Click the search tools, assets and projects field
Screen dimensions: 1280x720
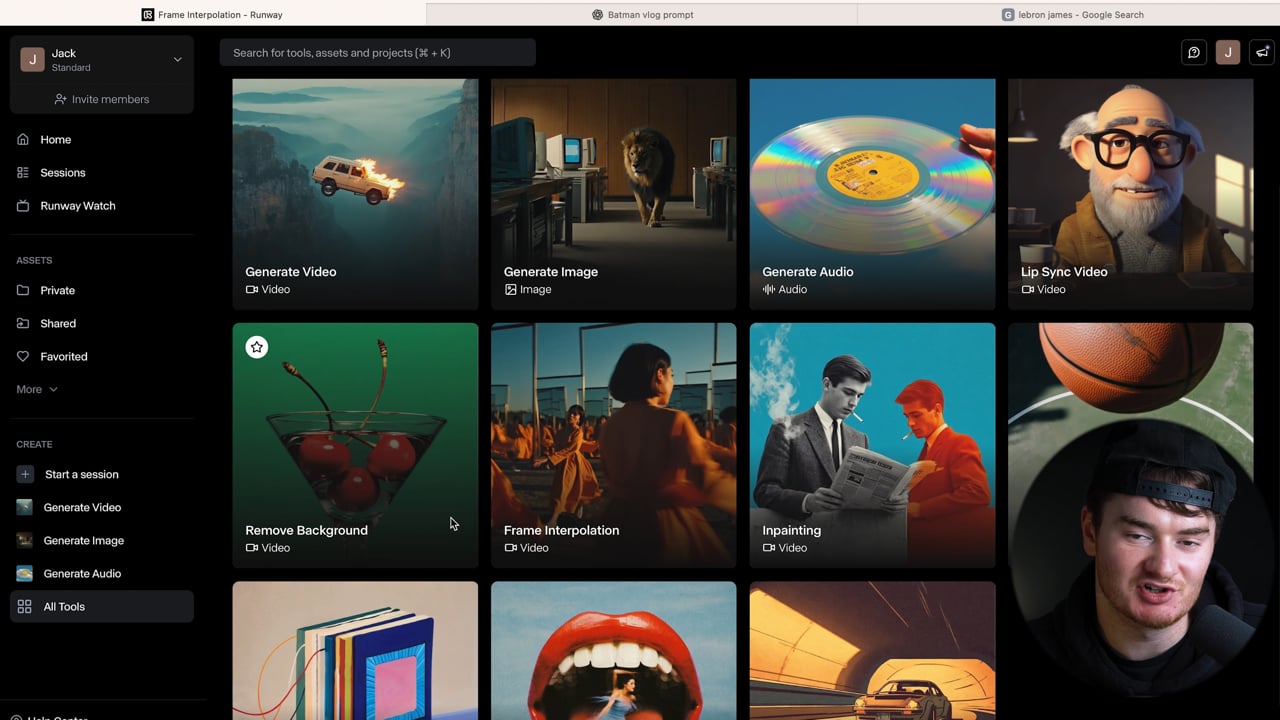pos(378,53)
